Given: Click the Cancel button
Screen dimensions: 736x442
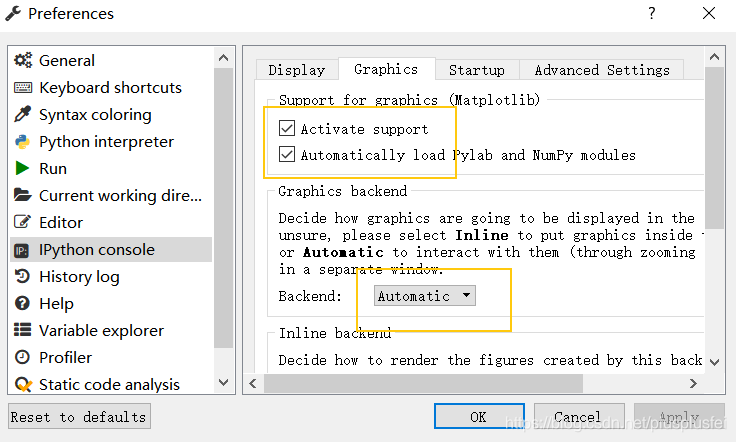Looking at the screenshot, I should point(579,416).
